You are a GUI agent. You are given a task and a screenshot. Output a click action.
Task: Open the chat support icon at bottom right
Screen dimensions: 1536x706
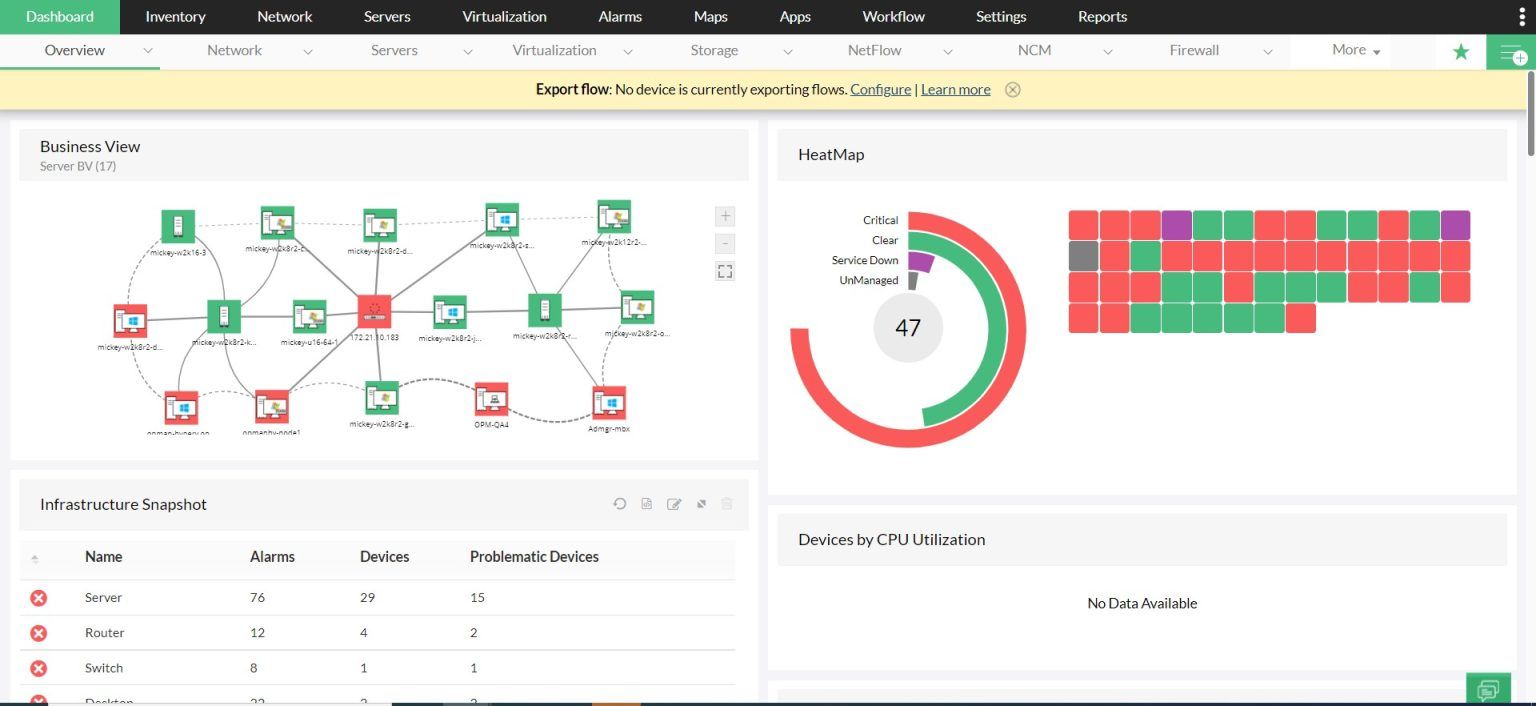(1489, 688)
